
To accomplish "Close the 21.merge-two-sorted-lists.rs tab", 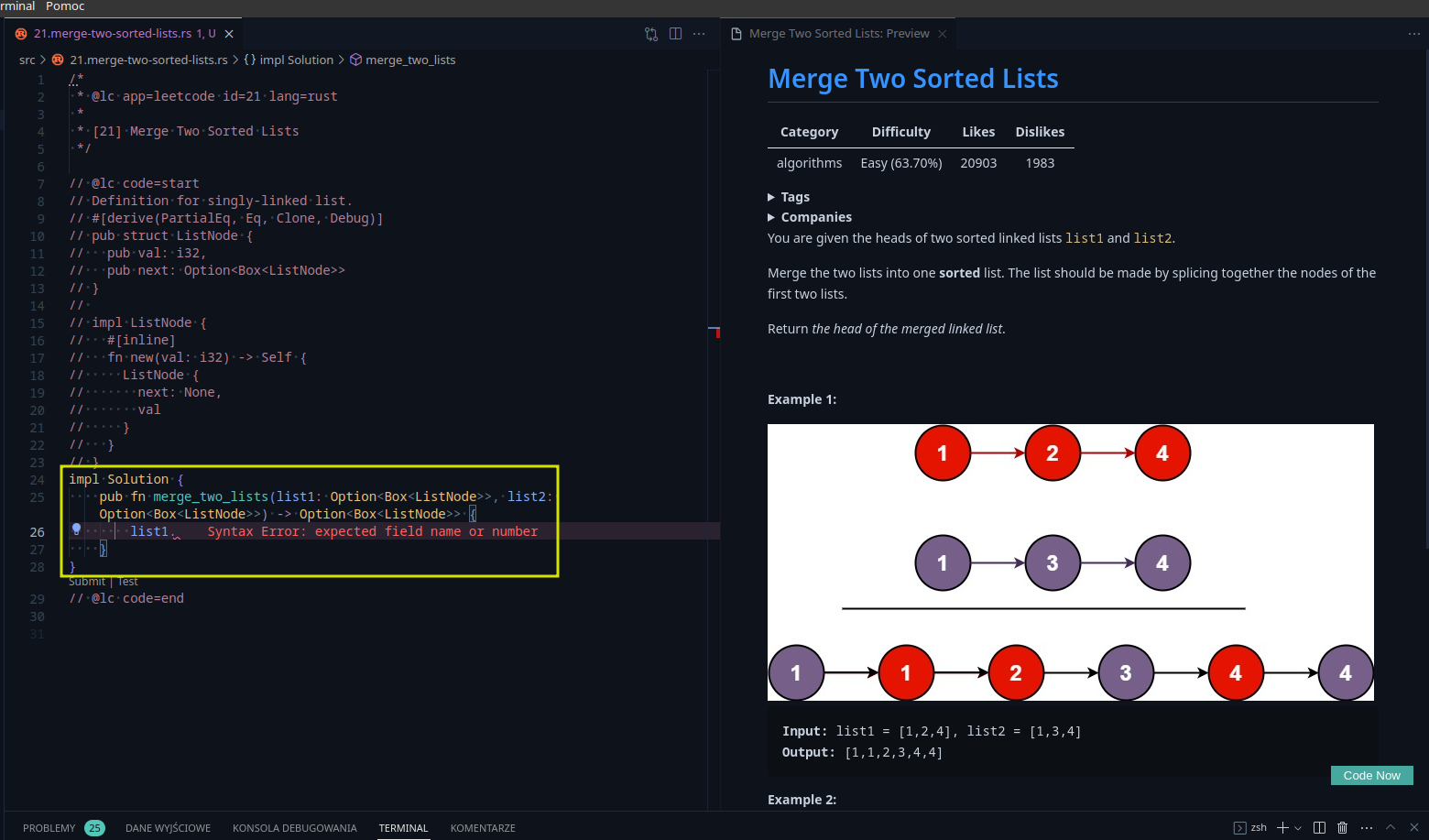I will 229,34.
